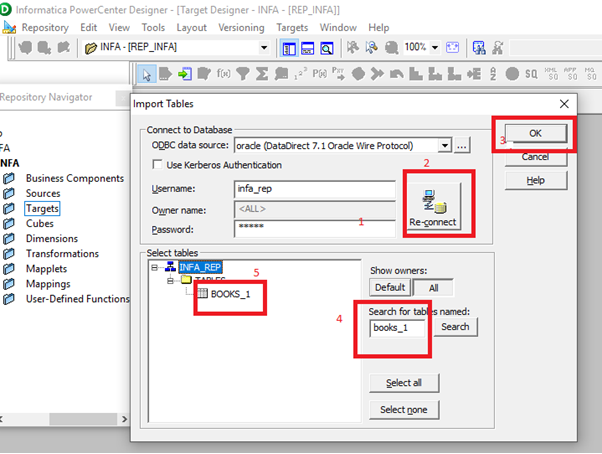Open the 100% zoom level dropdown
The image size is (602, 454).
[x=435, y=48]
